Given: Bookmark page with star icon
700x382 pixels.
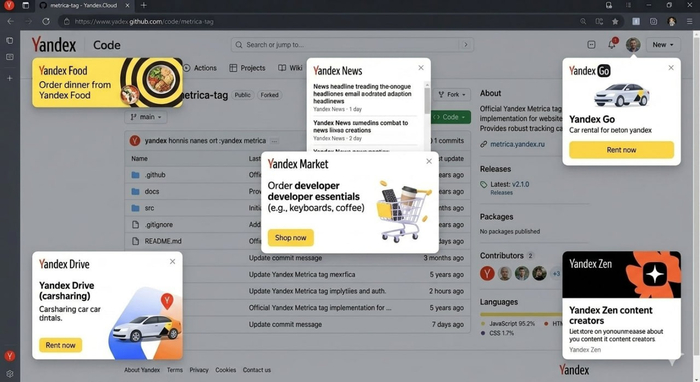Looking at the screenshot, I should [615, 21].
